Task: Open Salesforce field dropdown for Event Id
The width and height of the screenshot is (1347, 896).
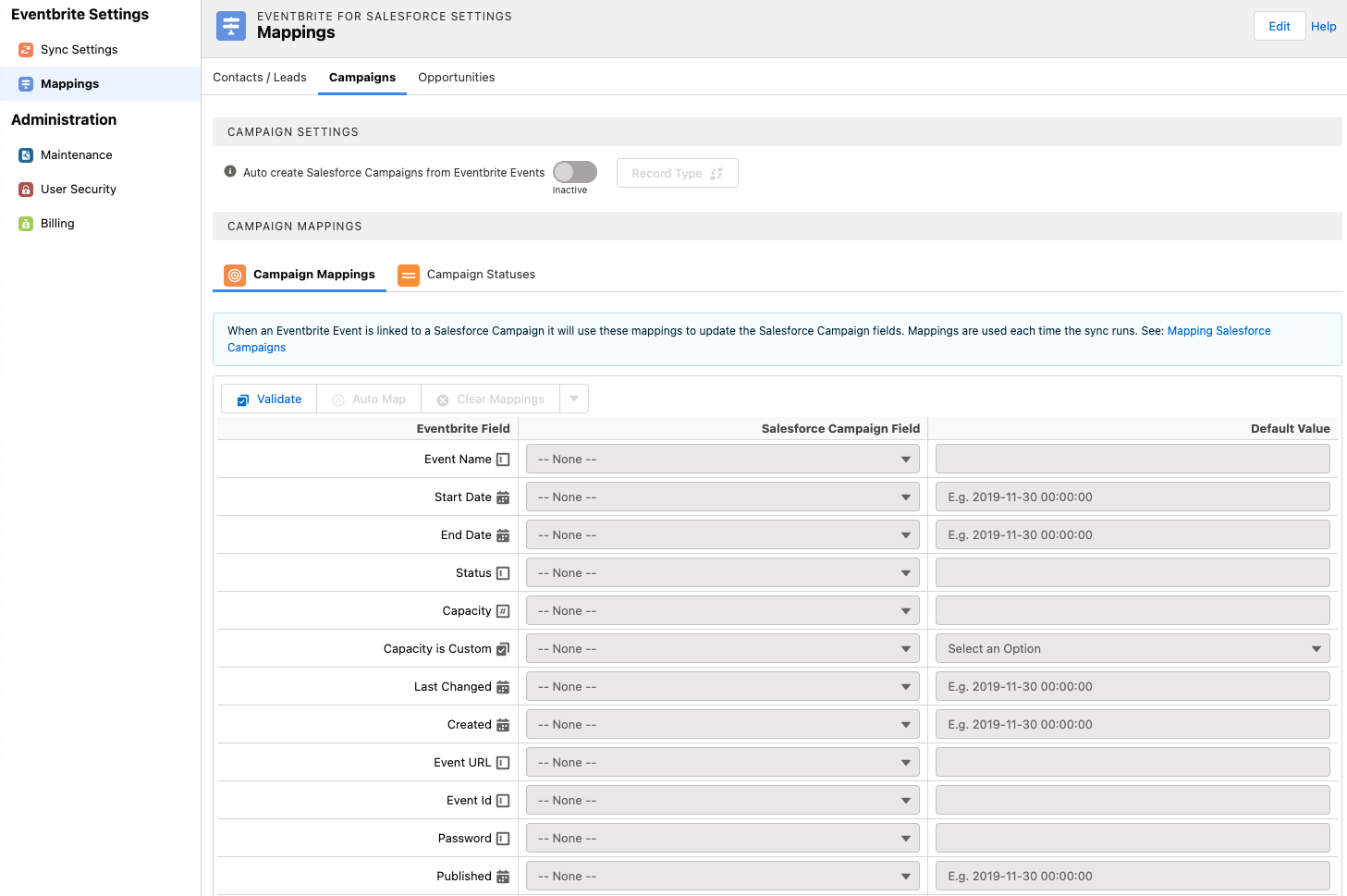Action: 723,801
